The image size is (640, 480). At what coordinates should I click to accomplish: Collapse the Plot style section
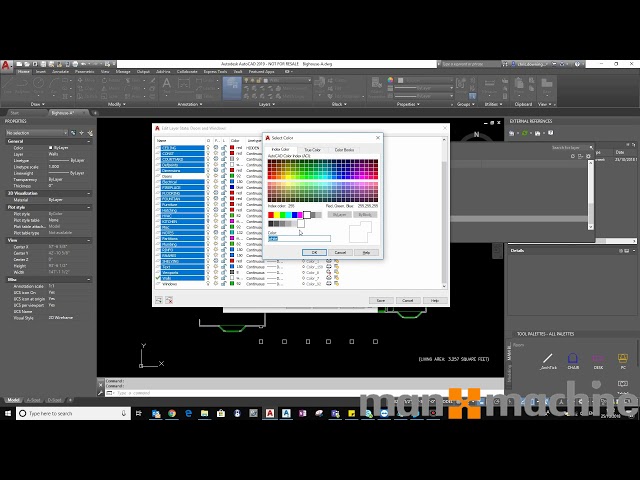[89, 208]
